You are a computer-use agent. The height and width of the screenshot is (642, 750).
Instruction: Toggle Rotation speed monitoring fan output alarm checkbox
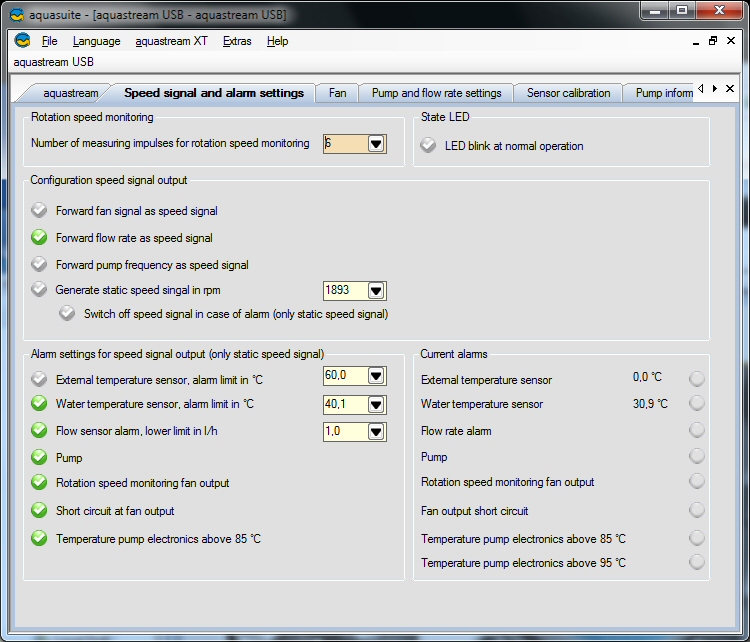39,482
